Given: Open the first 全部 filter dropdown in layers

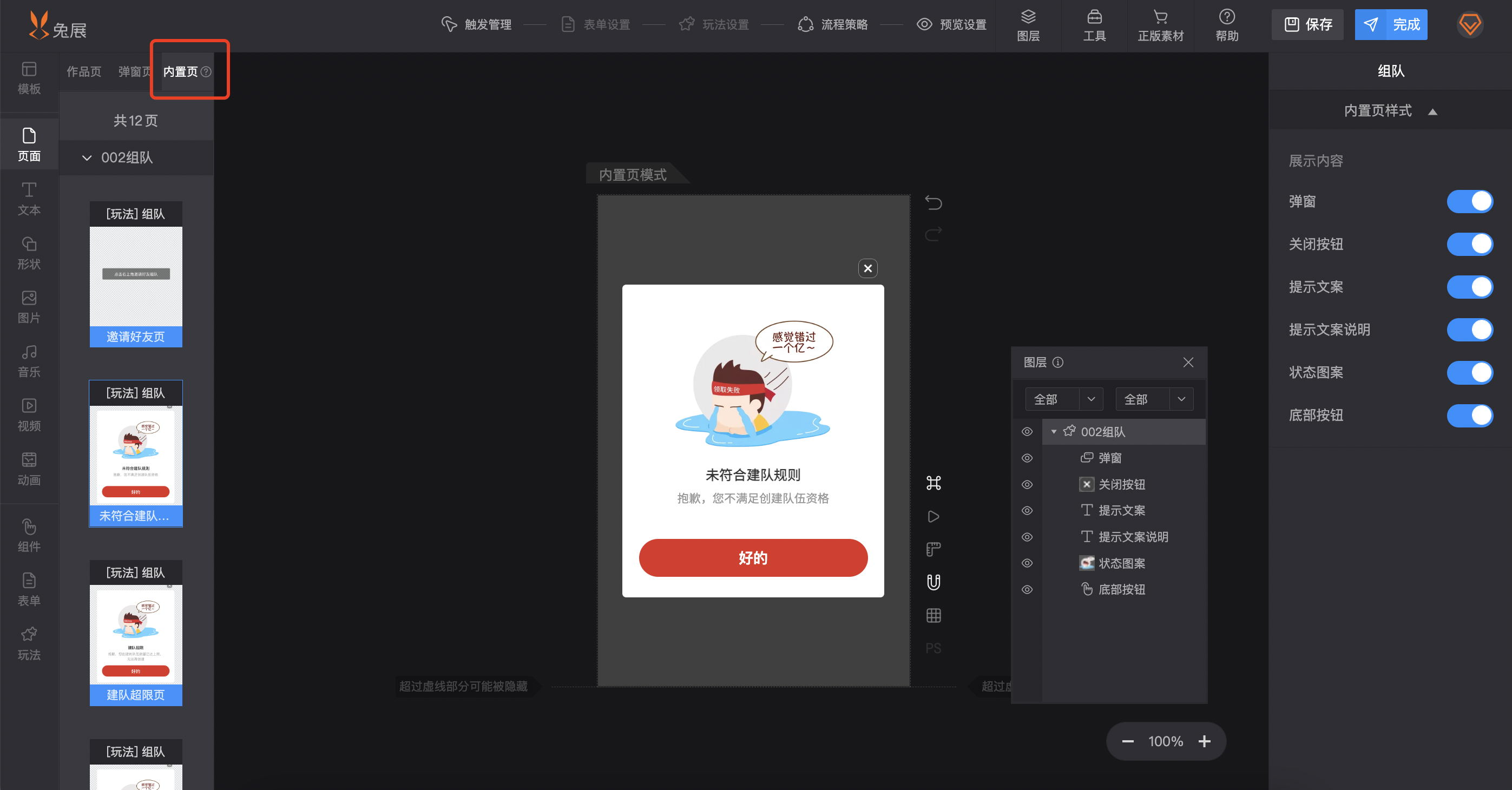Looking at the screenshot, I should [x=1064, y=399].
